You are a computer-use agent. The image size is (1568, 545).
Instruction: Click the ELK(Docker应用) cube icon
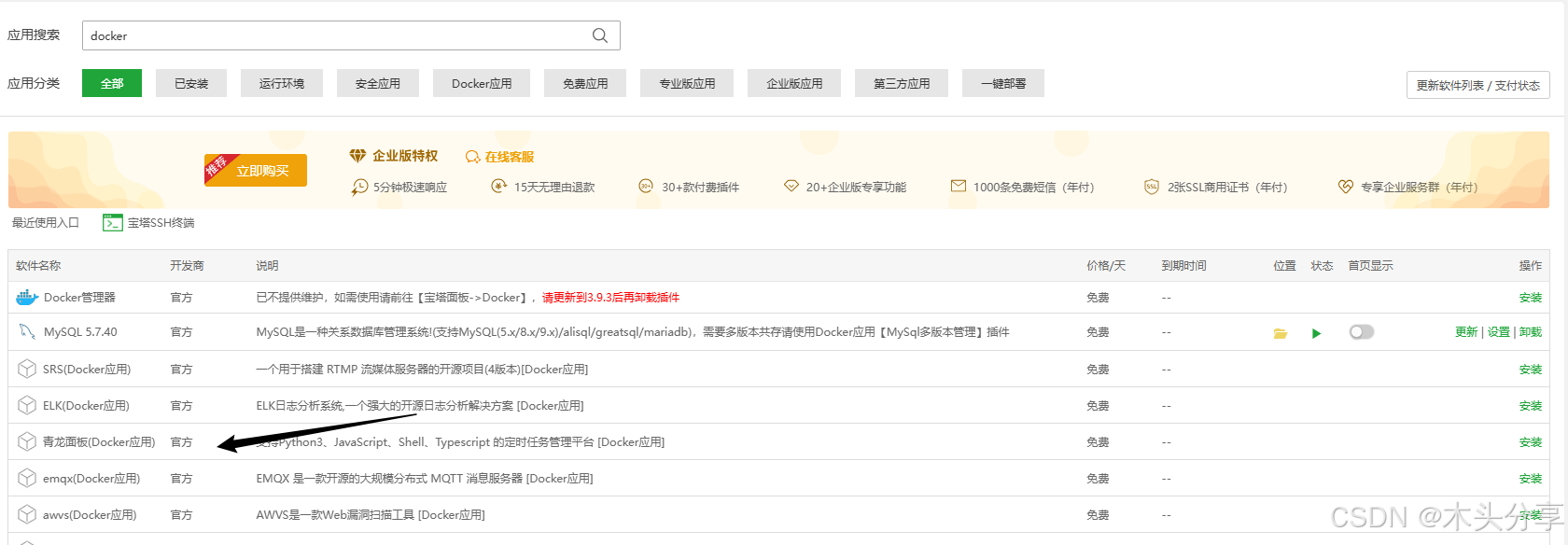[27, 406]
